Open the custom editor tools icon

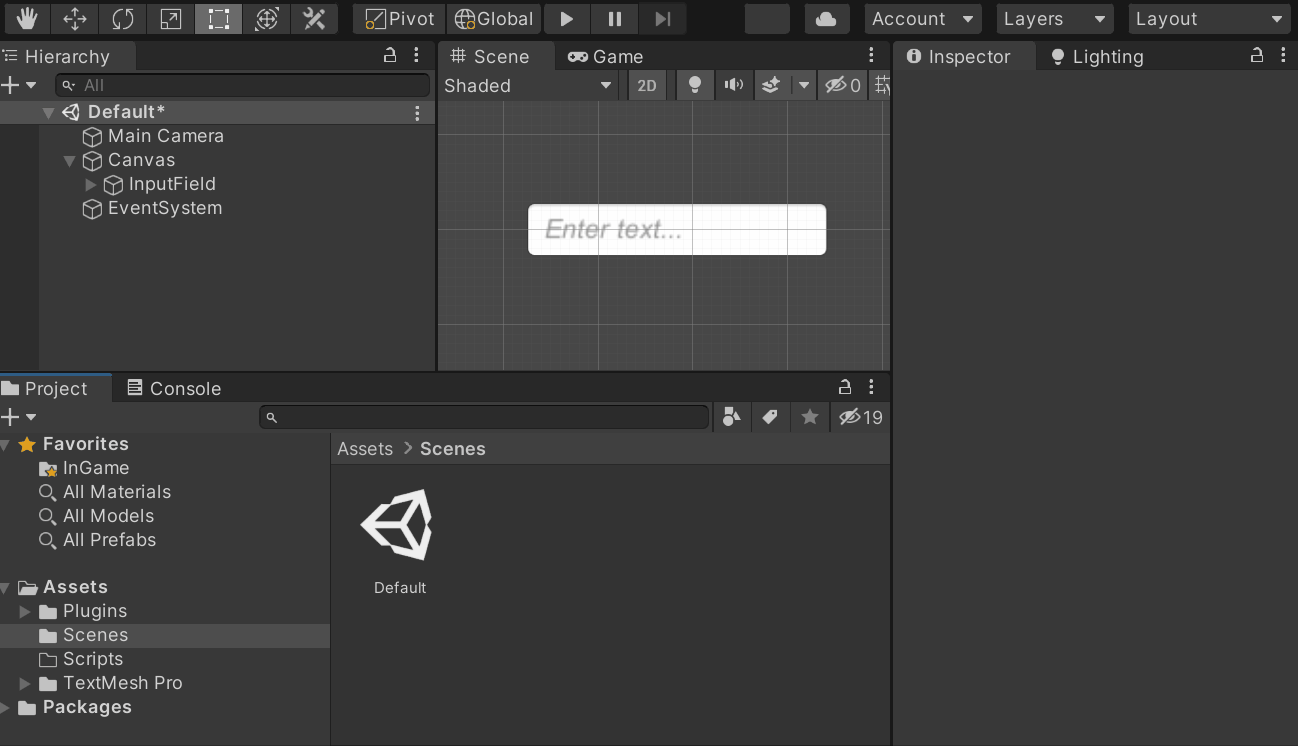click(314, 19)
